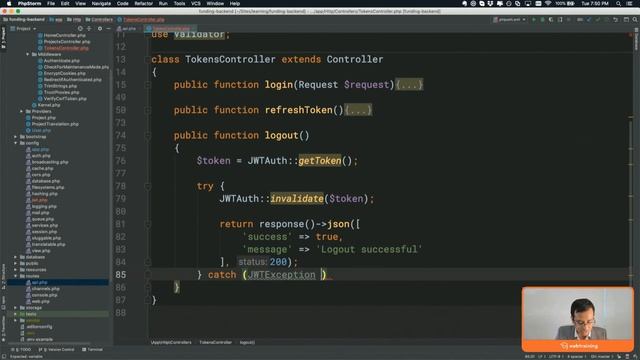Open the TODO tool window button

22,350
